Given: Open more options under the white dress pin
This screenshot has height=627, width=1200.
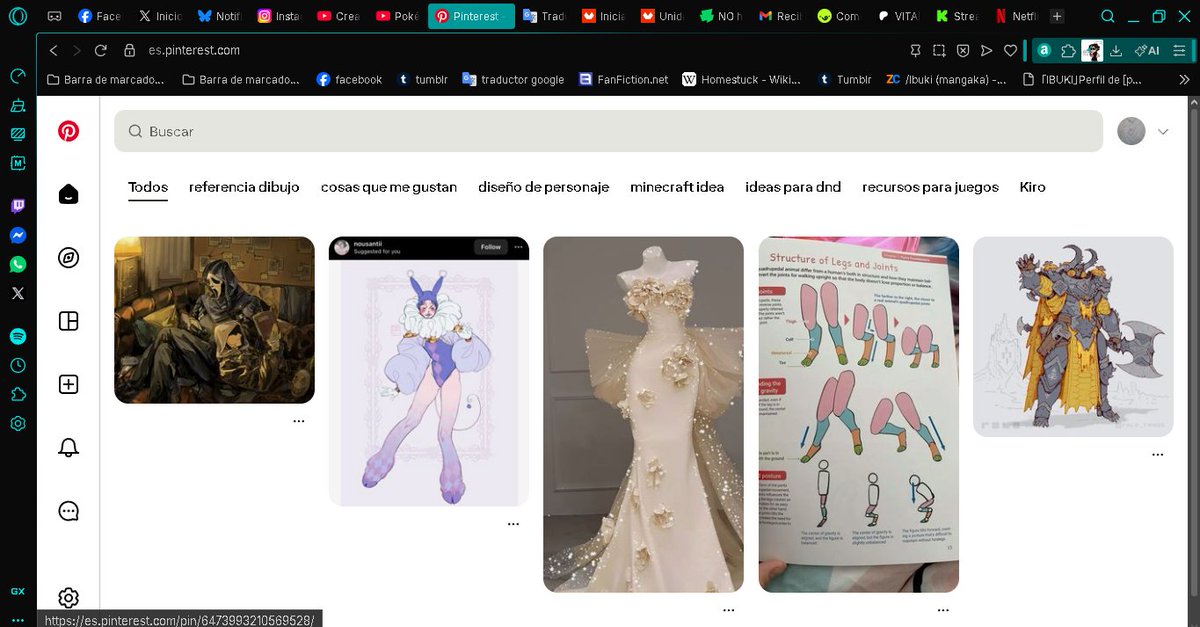Looking at the screenshot, I should (x=728, y=609).
